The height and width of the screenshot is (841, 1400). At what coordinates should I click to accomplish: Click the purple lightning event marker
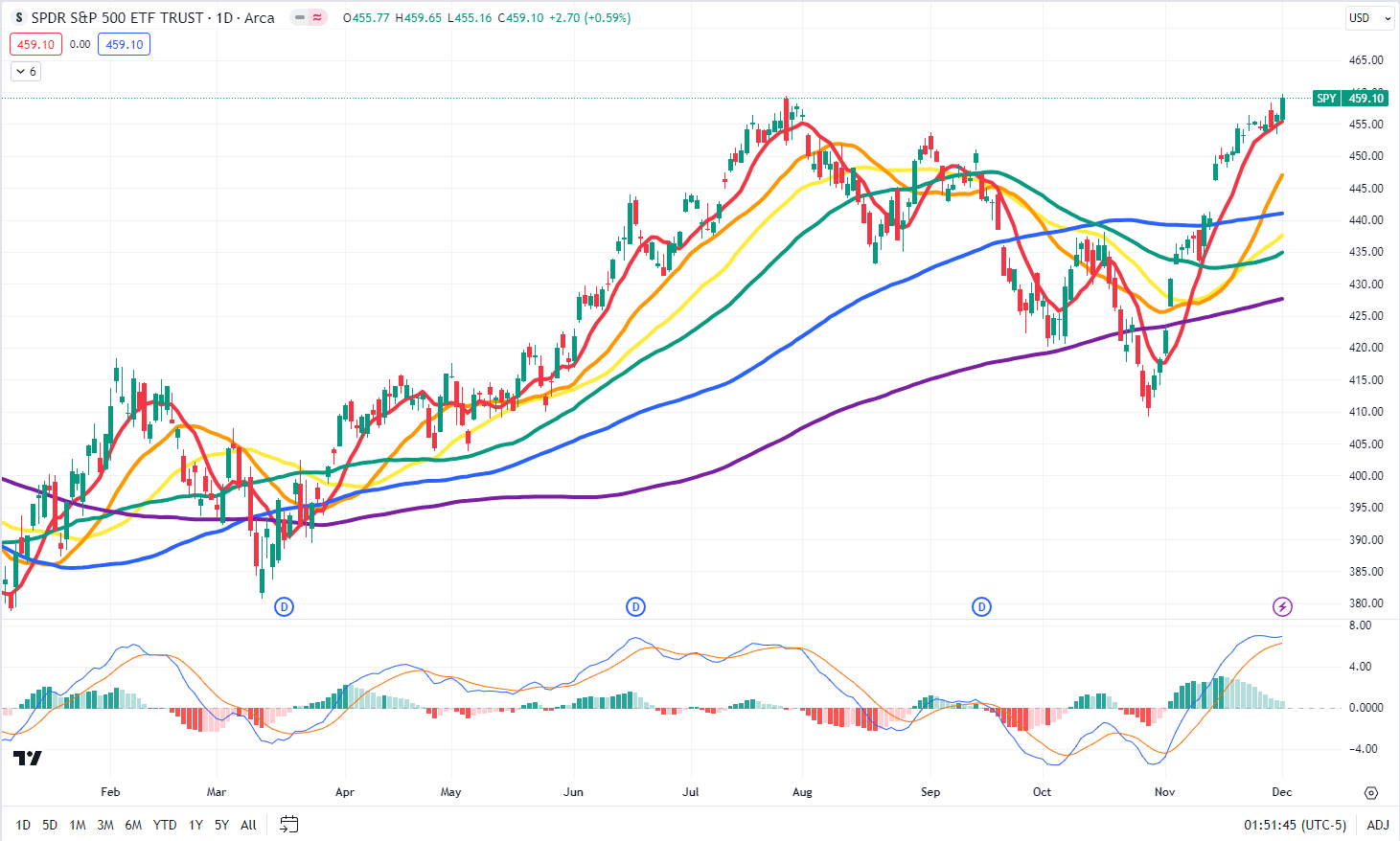pyautogui.click(x=1282, y=606)
